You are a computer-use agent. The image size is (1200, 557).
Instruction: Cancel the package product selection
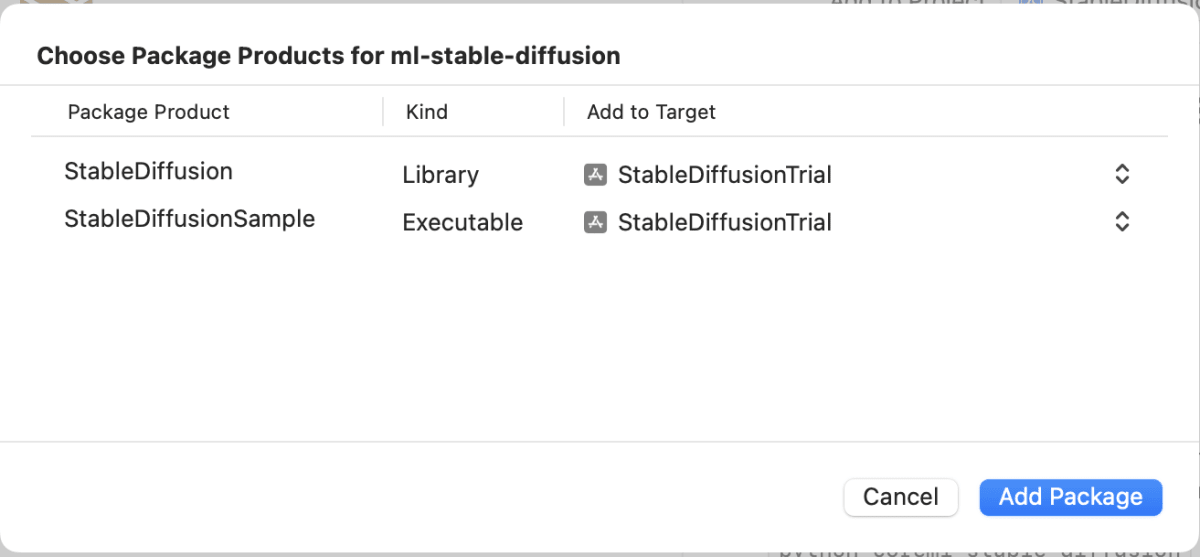click(901, 497)
